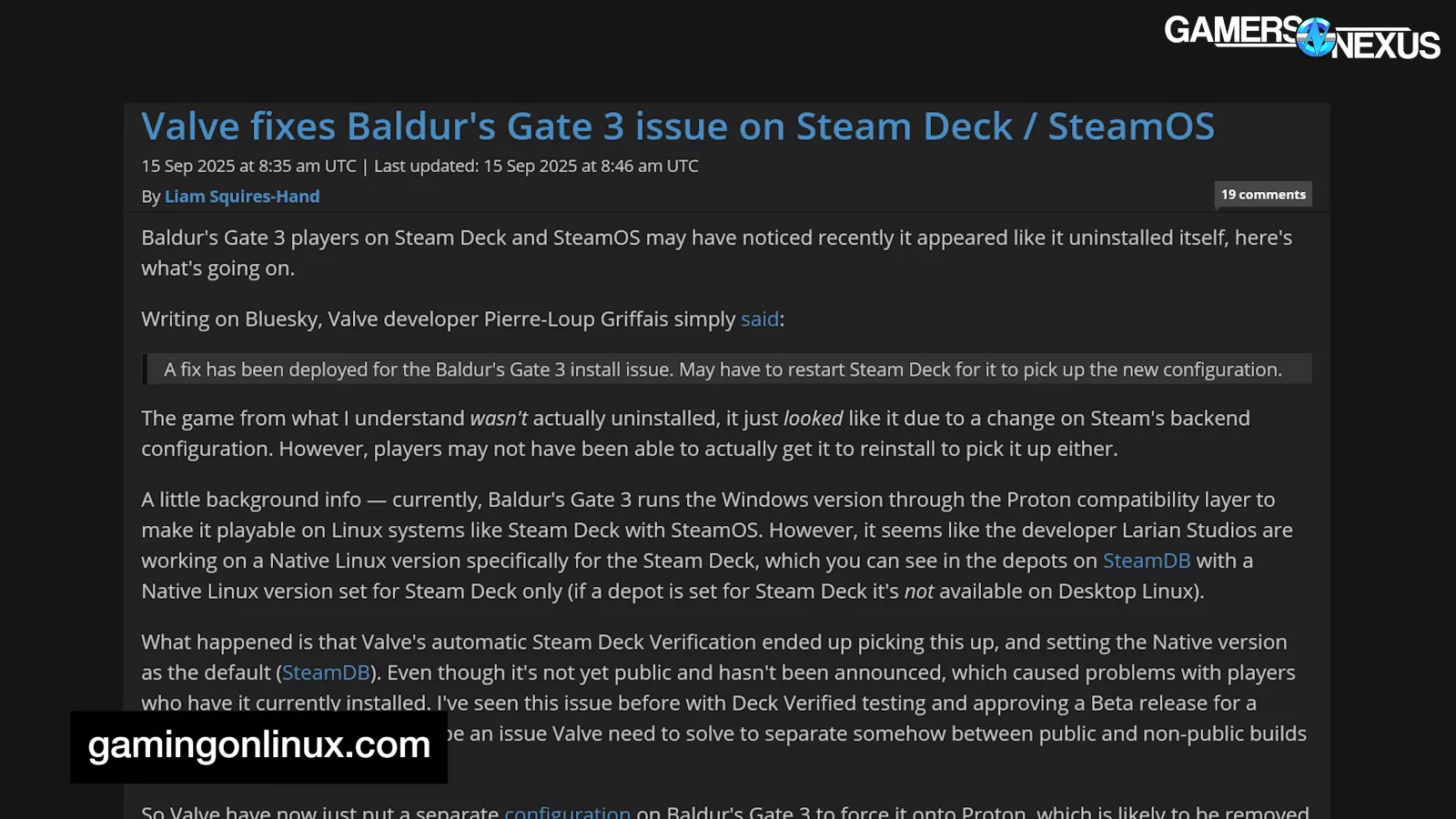Click the italic word 'wasn't' in the article

(x=499, y=419)
